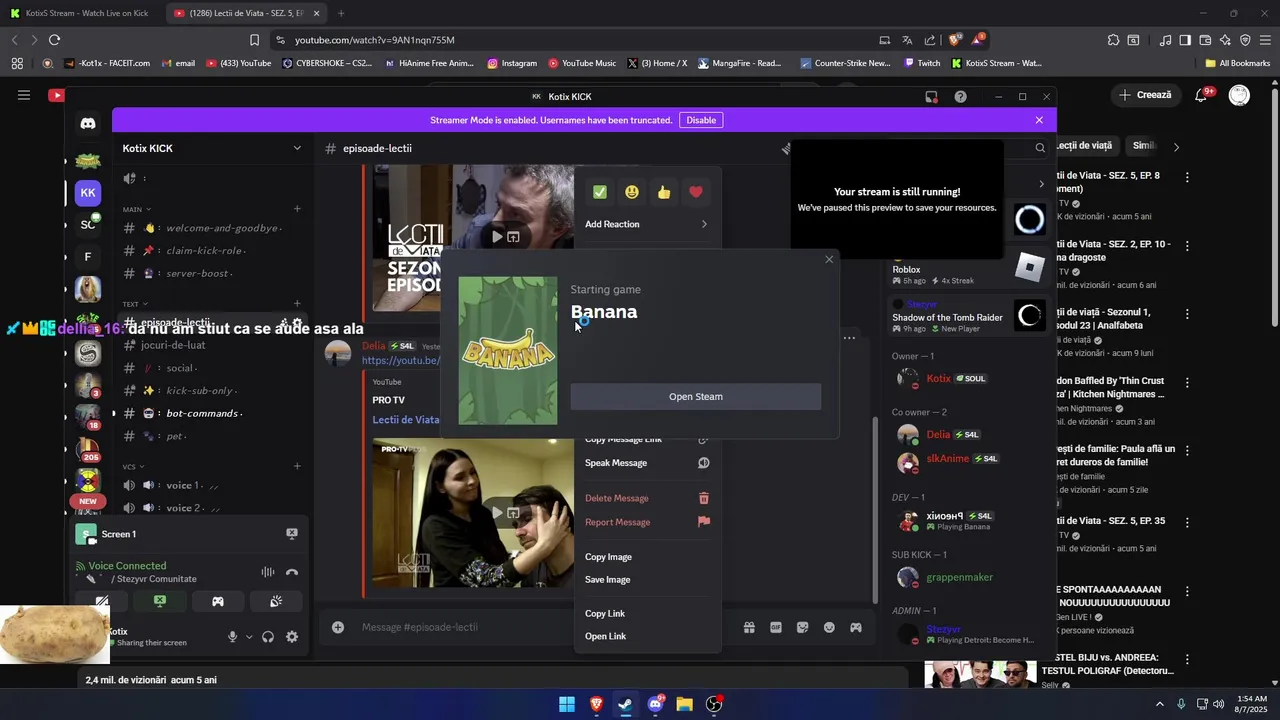Open the Twitch bookmark

pyautogui.click(x=922, y=63)
